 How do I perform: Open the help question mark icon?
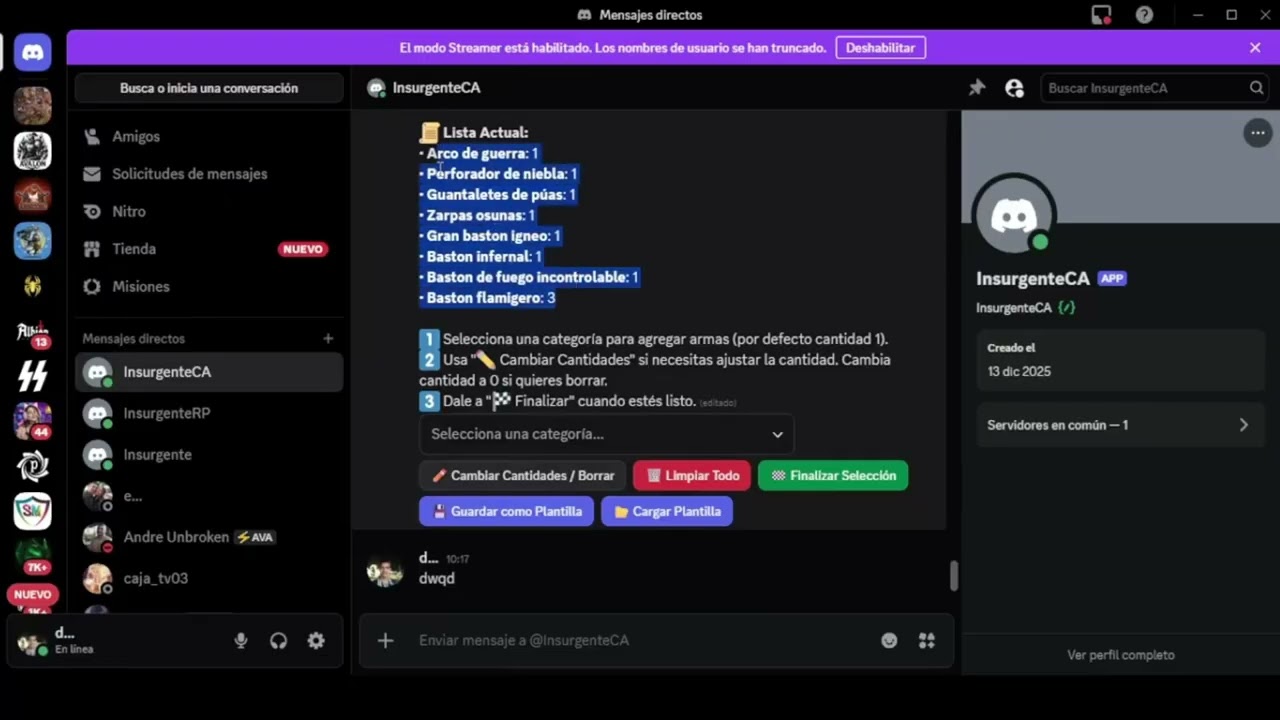coord(1144,15)
